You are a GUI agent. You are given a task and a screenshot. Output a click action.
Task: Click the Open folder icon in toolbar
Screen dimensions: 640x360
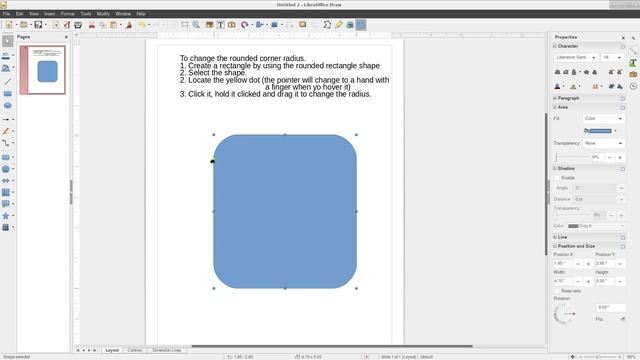point(24,25)
